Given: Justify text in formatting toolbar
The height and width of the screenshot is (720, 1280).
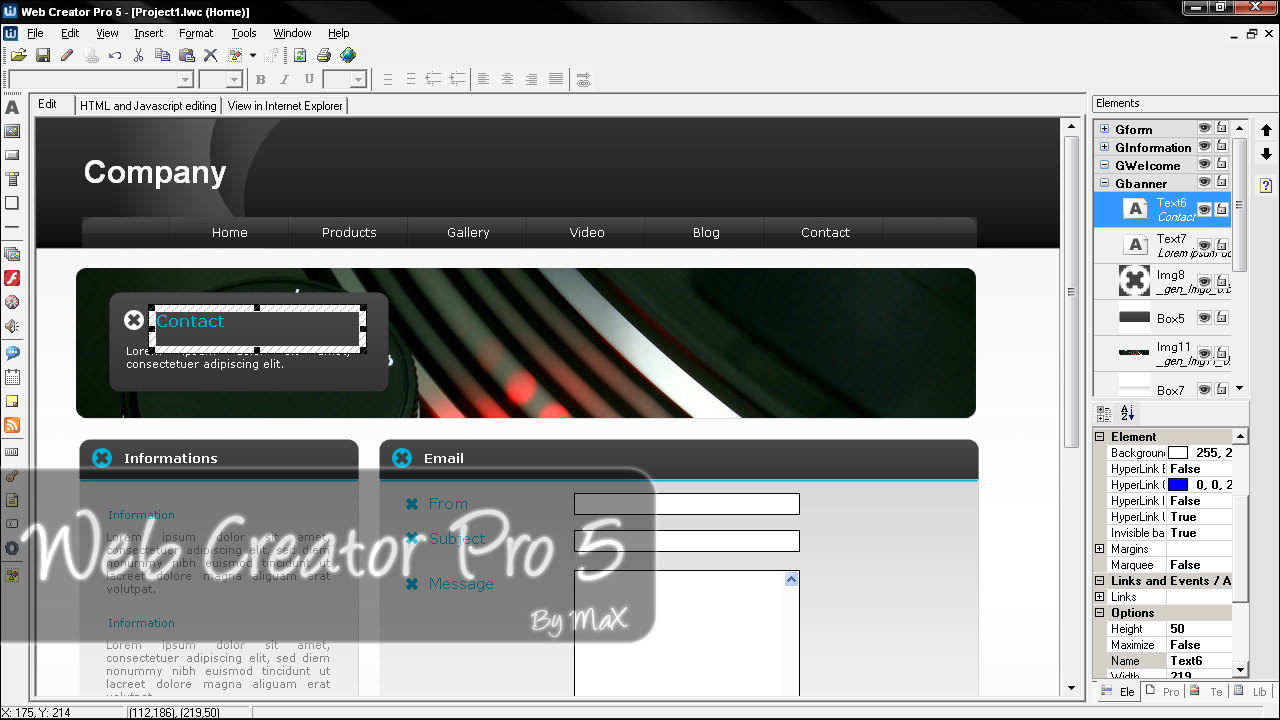Looking at the screenshot, I should [x=556, y=80].
